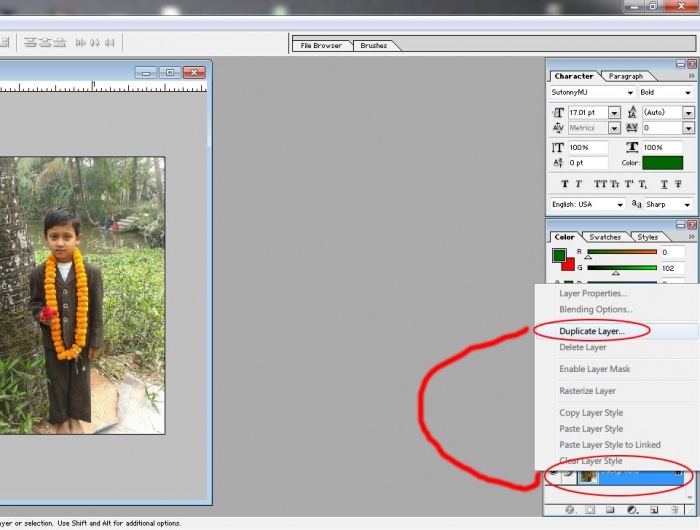700x530 pixels.
Task: Click distribute right edges icon
Action: click(x=110, y=42)
